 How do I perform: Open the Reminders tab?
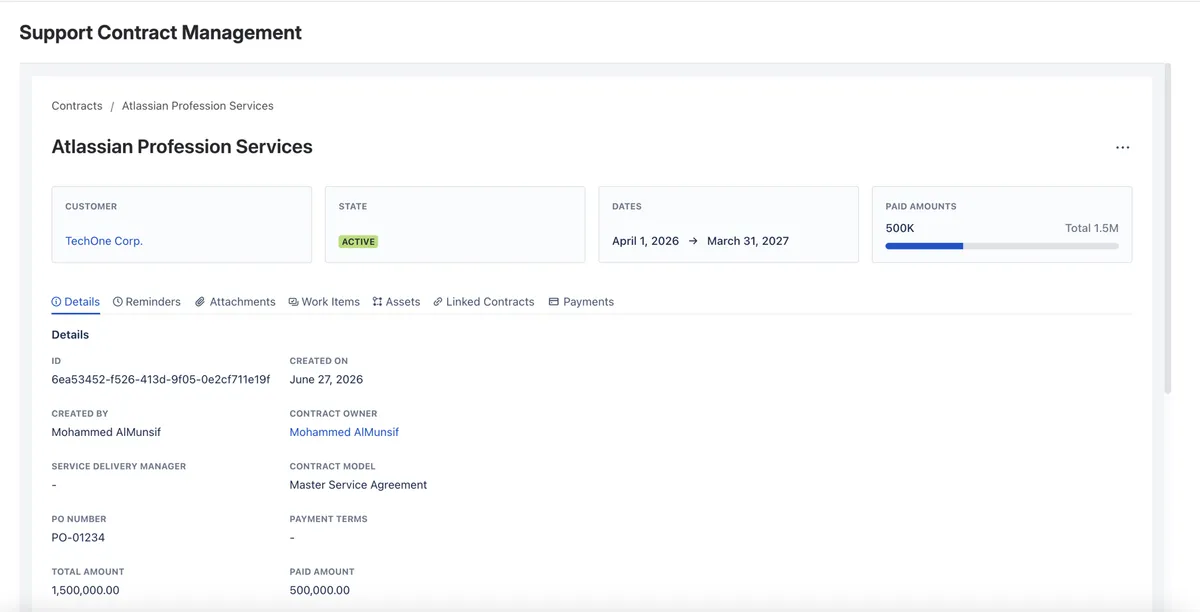[x=147, y=302]
